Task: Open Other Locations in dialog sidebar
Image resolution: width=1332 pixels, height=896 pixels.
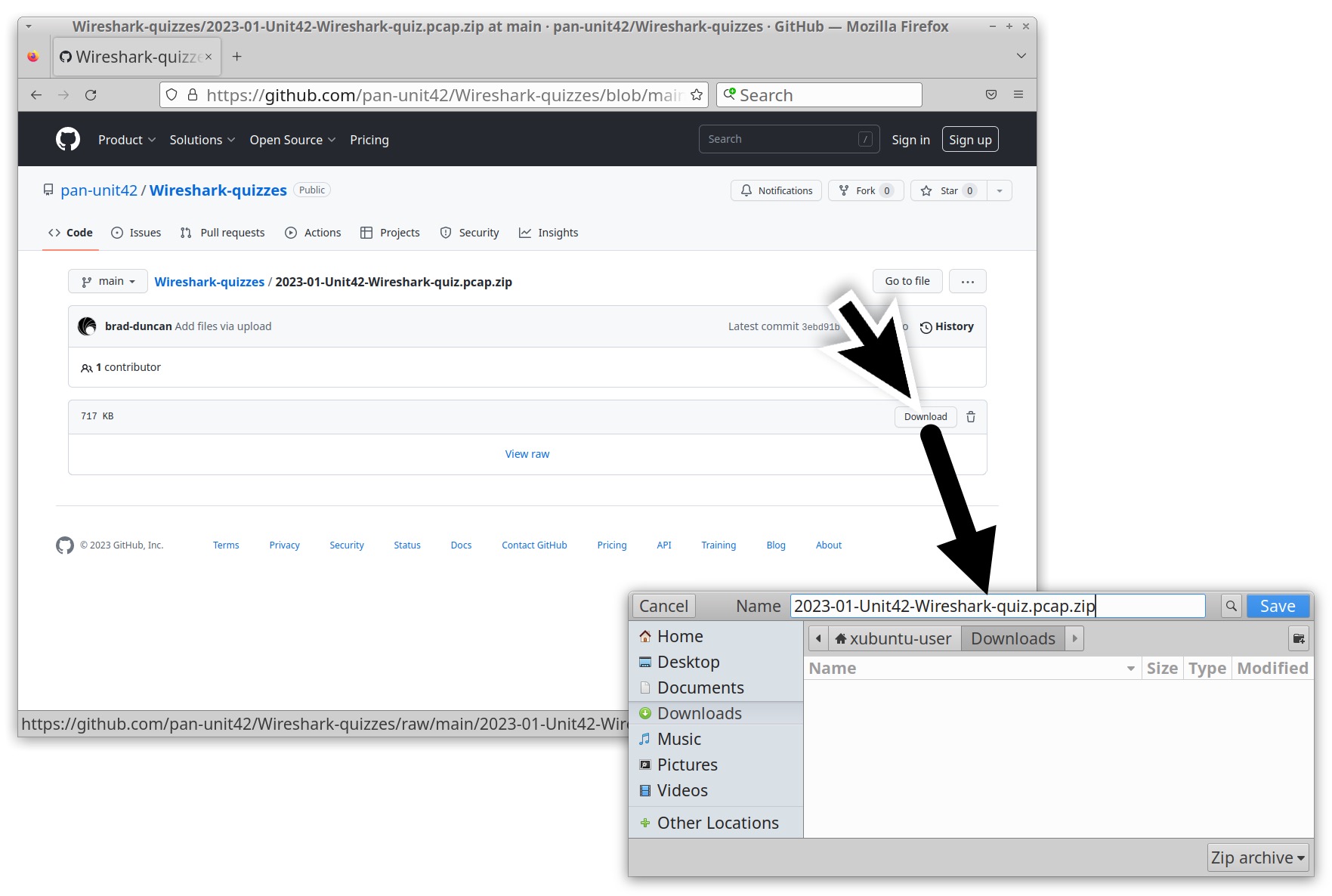Action: tap(715, 823)
